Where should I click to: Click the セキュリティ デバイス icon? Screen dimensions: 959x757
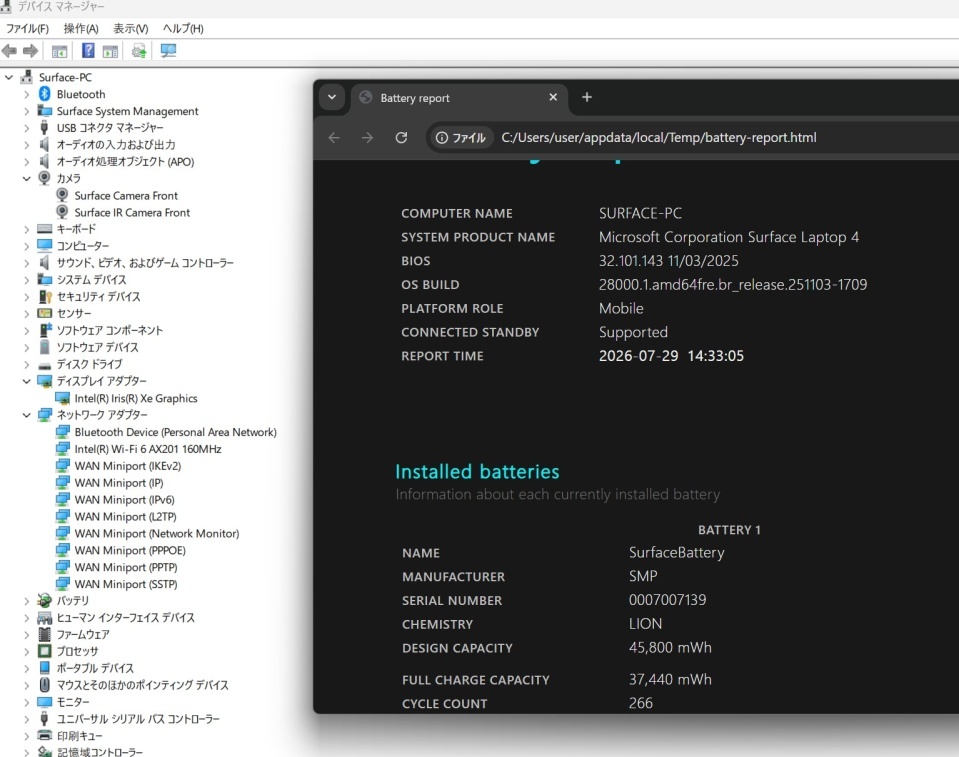point(45,297)
